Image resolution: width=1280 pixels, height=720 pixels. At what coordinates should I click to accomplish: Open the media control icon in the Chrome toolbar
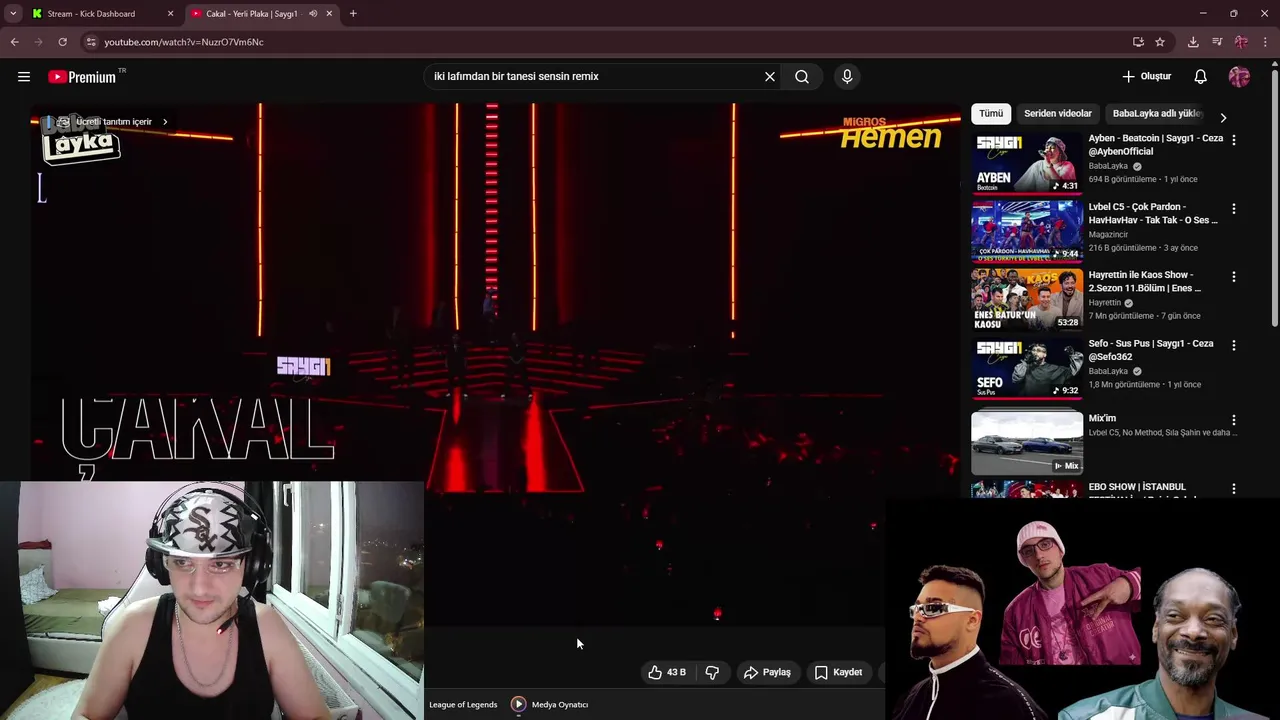tap(1217, 42)
